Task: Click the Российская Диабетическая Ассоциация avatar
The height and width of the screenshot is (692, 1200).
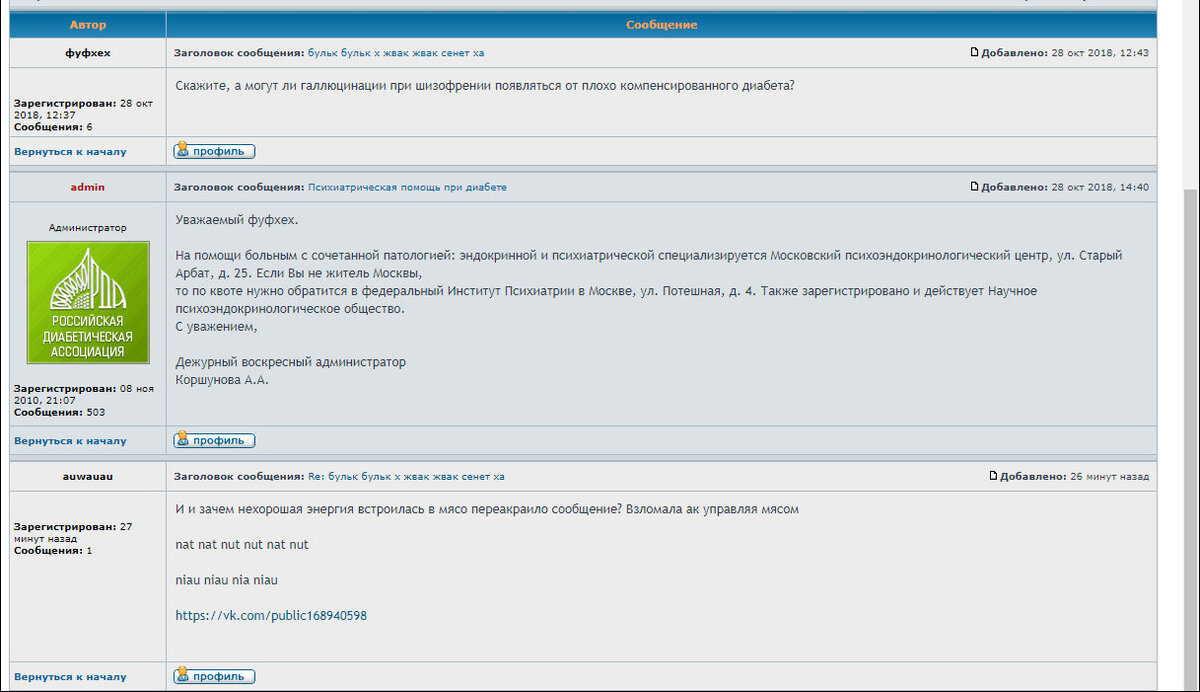Action: pos(88,302)
